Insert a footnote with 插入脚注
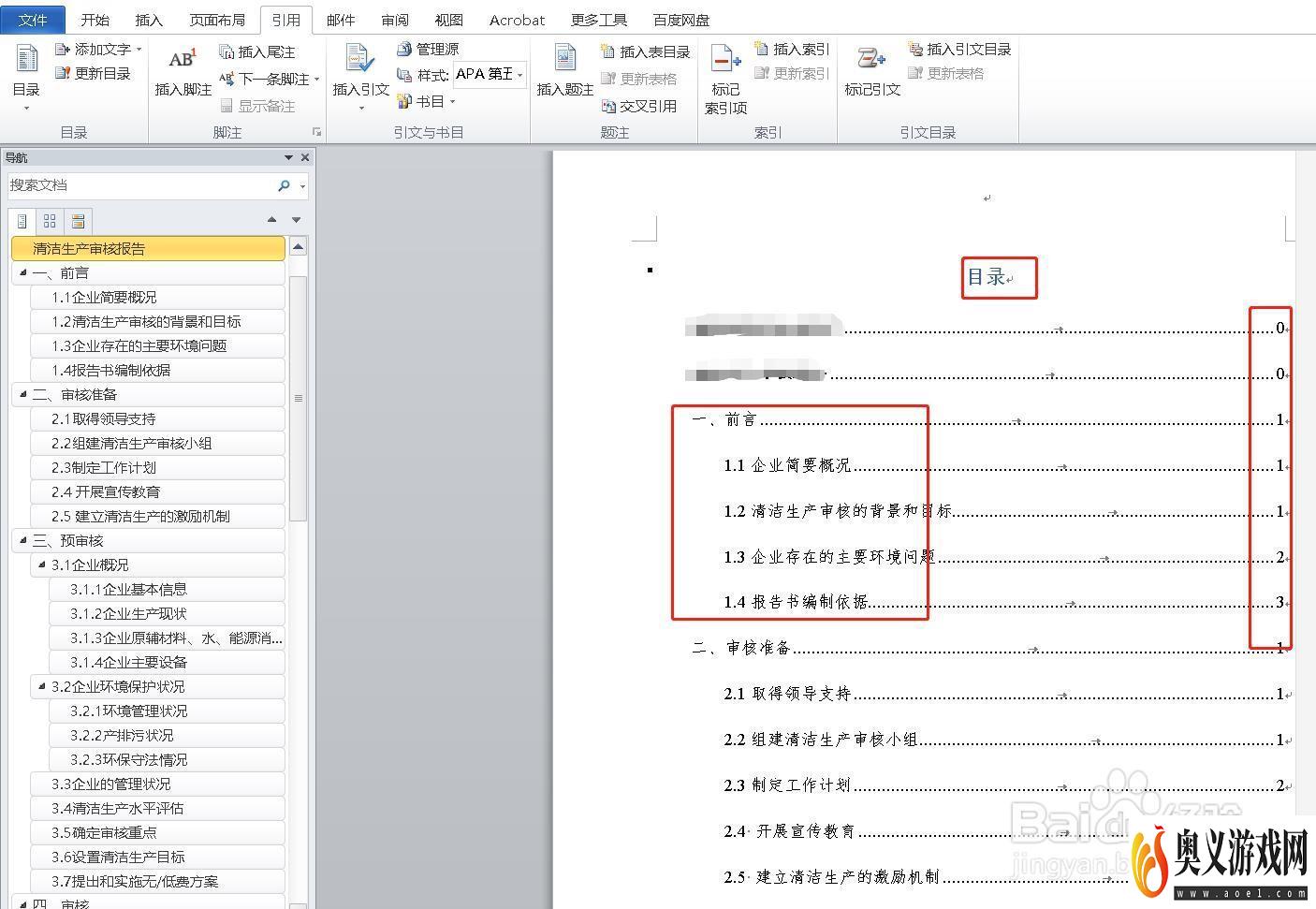This screenshot has height=909, width=1316. [183, 72]
